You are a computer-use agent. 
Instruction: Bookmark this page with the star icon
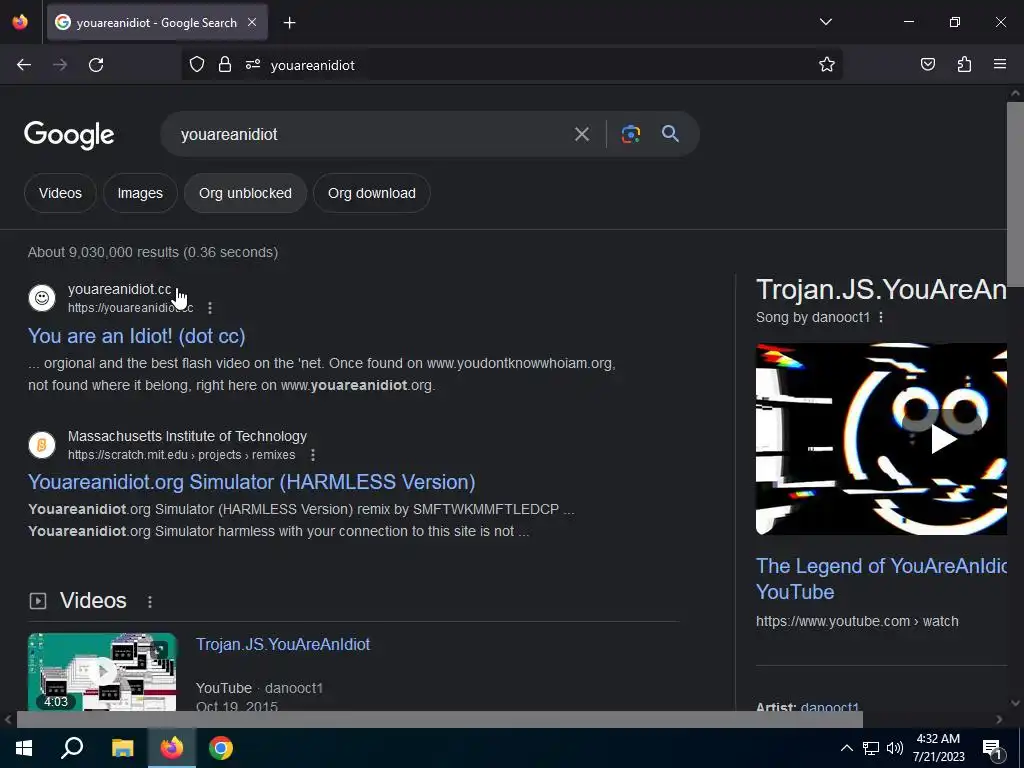click(827, 65)
